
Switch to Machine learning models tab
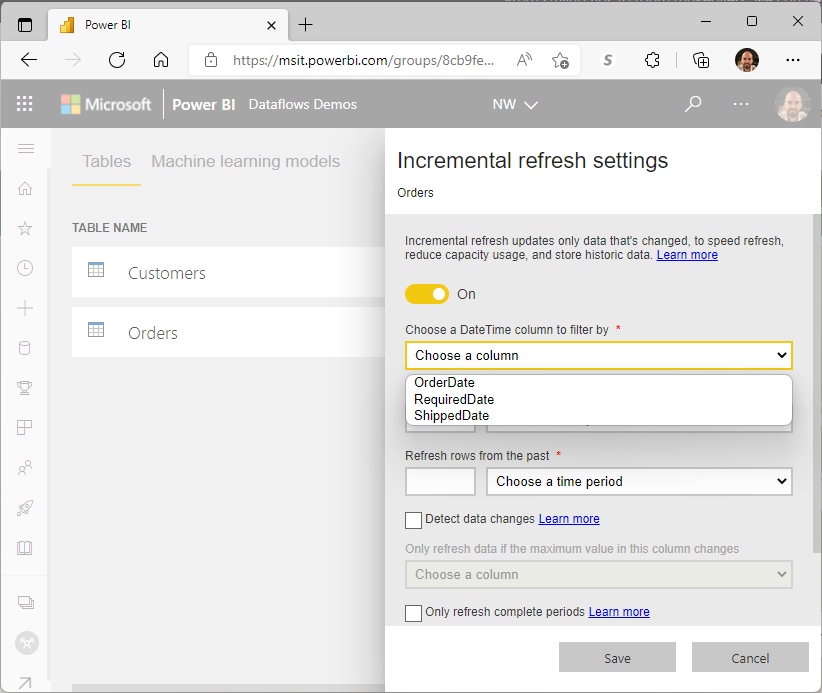click(245, 161)
